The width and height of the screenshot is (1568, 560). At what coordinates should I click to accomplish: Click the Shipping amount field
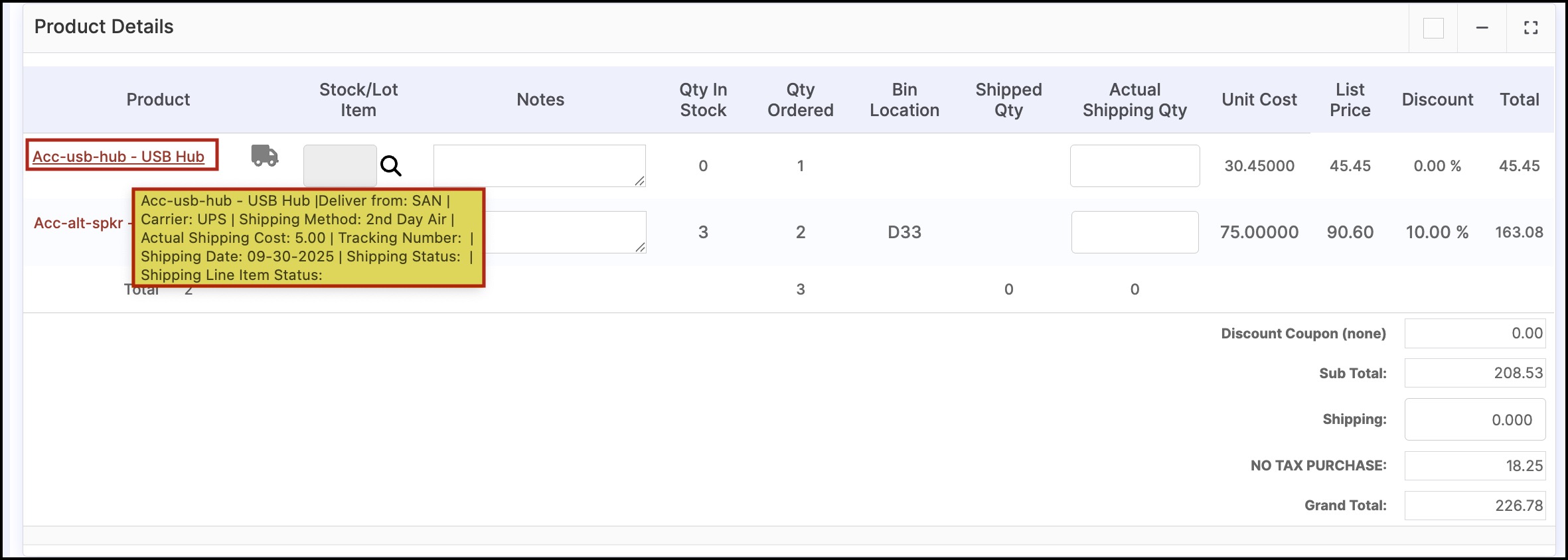(x=1475, y=419)
